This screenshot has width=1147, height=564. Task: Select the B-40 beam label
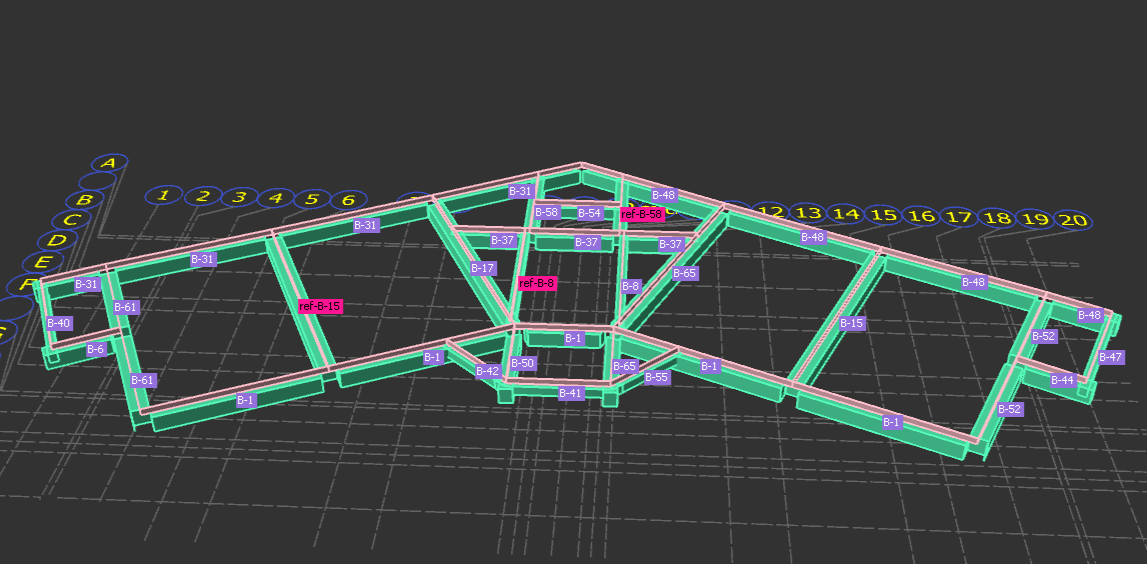[x=59, y=323]
